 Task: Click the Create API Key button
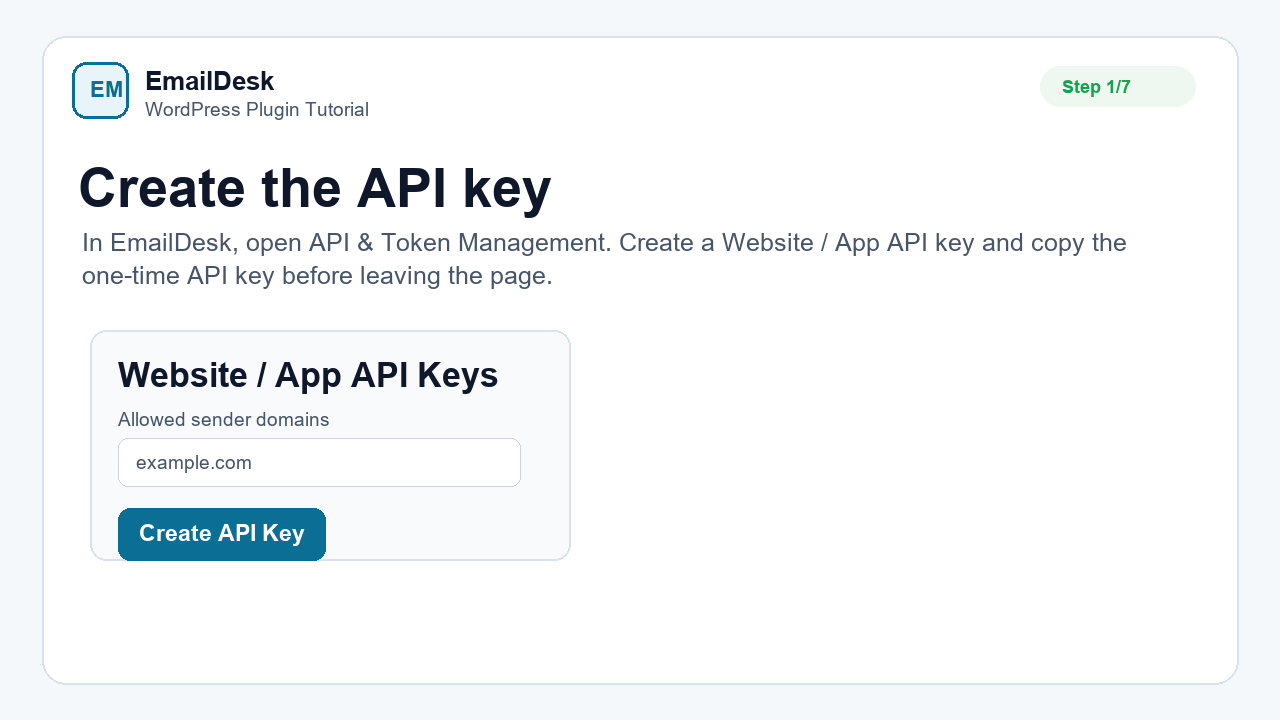222,534
